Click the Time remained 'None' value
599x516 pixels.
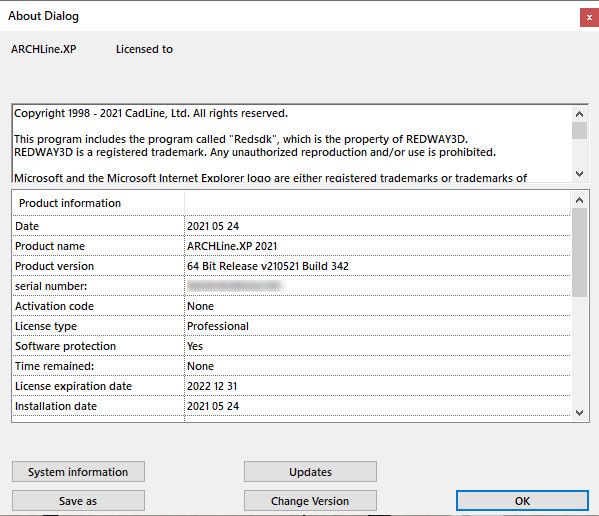(200, 366)
